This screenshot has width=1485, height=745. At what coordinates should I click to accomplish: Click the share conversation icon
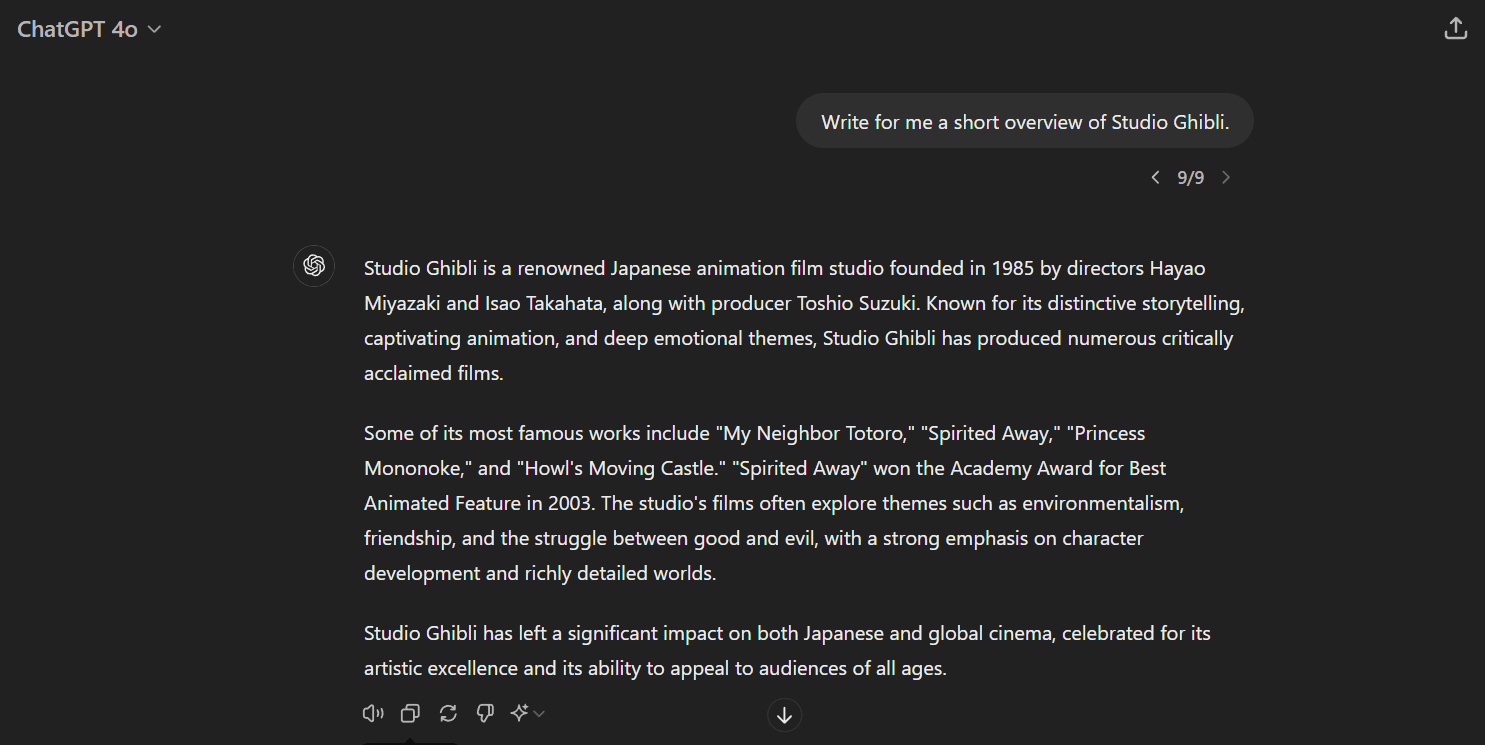(1455, 29)
